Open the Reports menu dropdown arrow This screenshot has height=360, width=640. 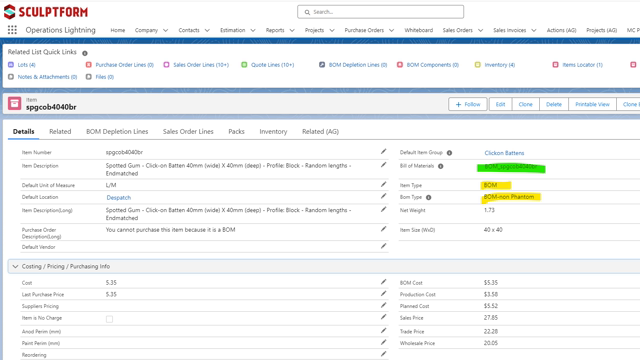[x=292, y=30]
